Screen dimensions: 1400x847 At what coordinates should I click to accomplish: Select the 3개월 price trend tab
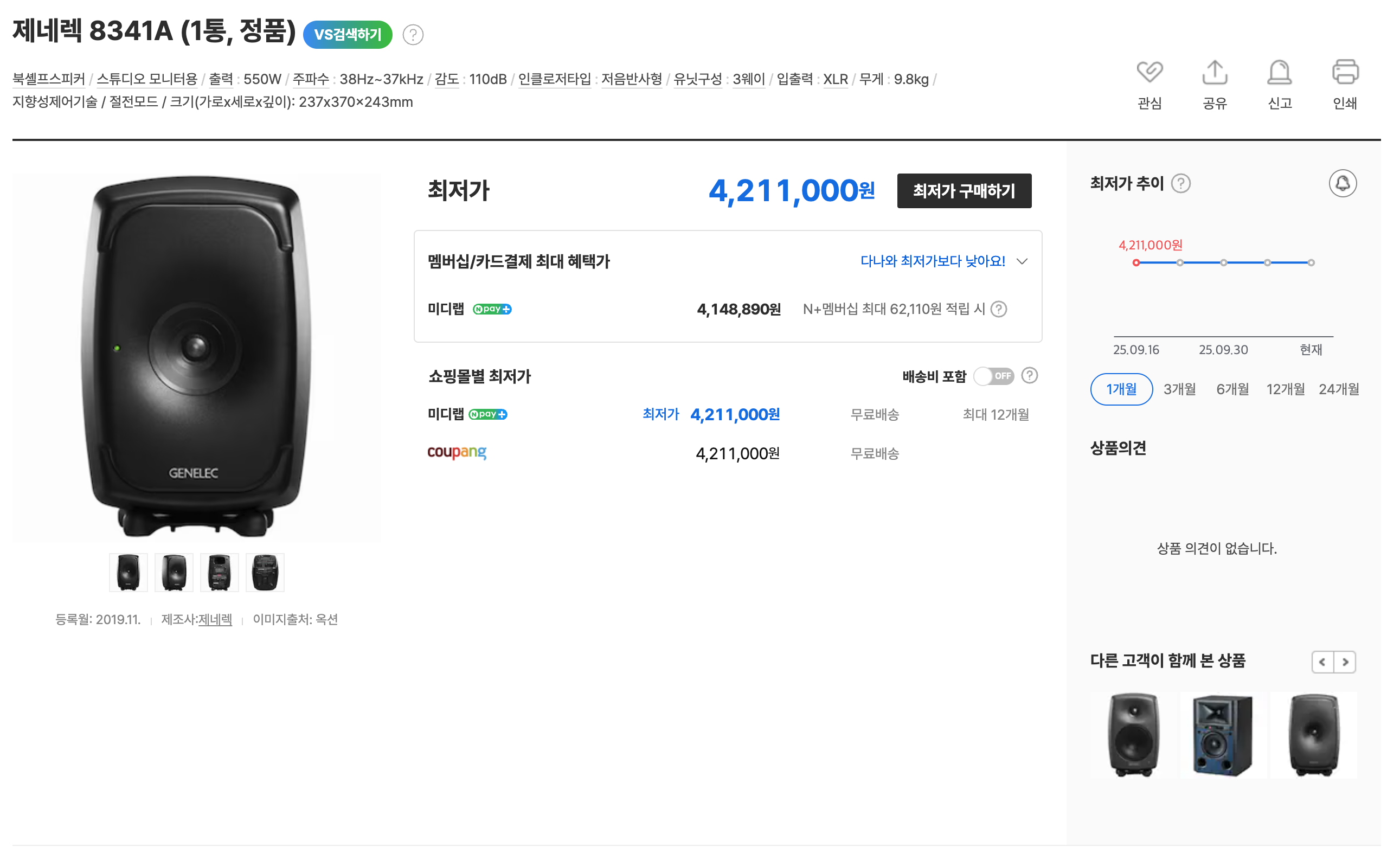click(x=1179, y=389)
